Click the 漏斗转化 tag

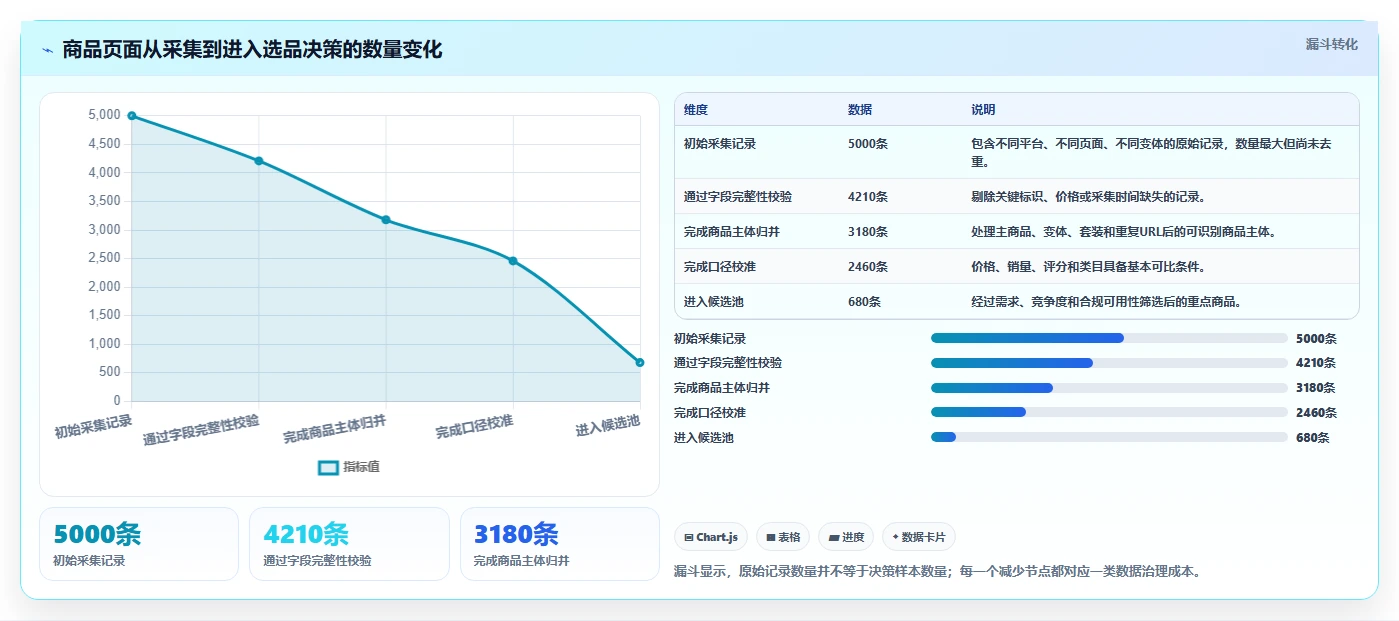(x=1331, y=44)
